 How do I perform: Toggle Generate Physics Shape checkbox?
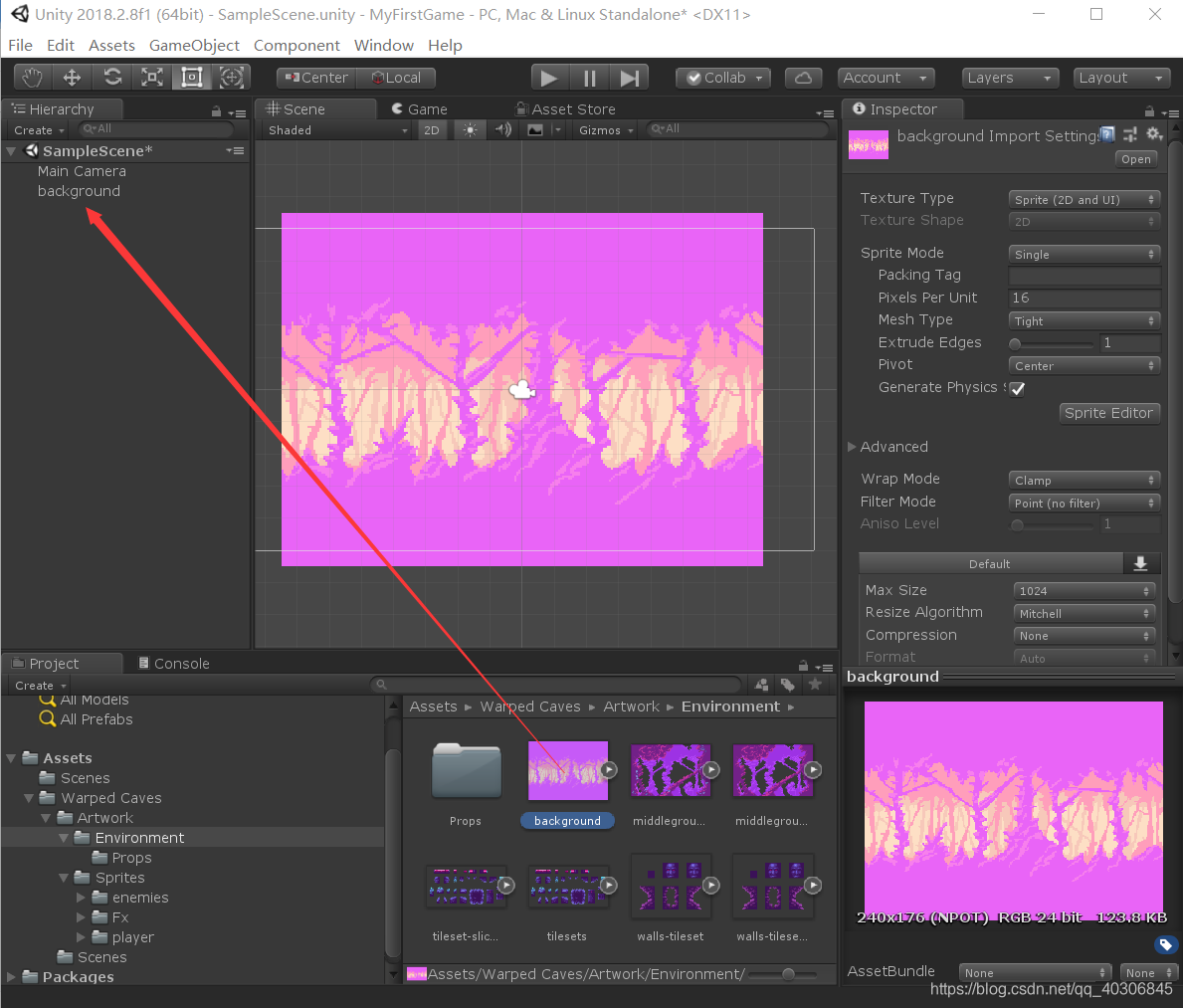(x=1018, y=388)
